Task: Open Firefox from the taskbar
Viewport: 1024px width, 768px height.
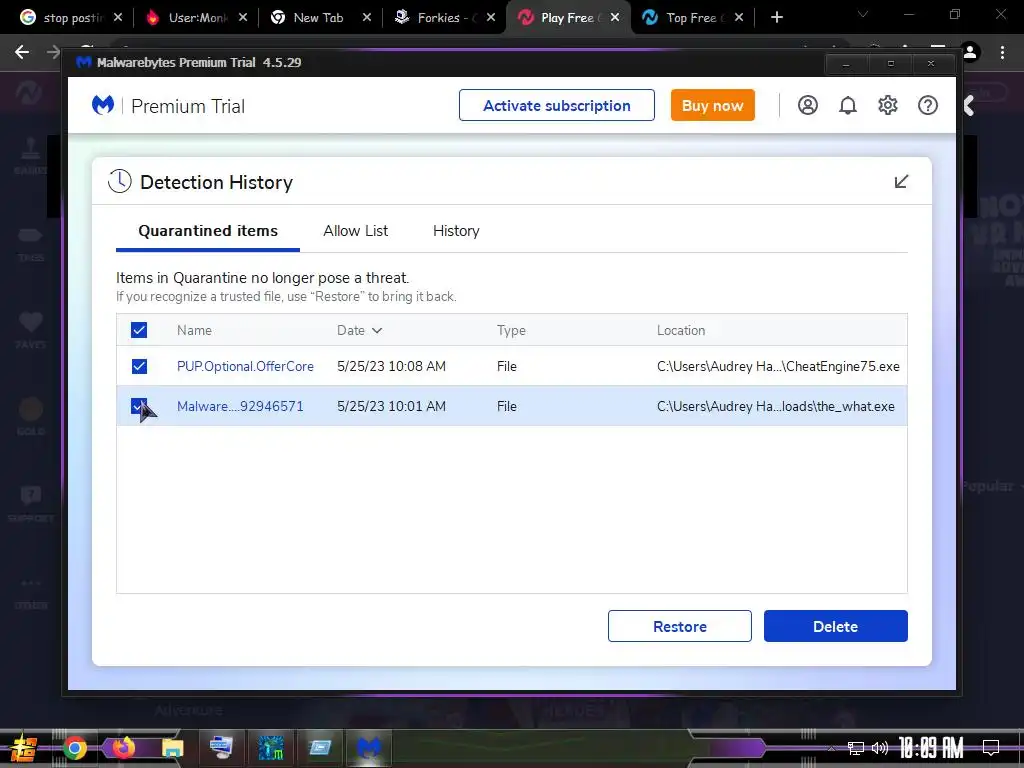Action: (x=123, y=748)
